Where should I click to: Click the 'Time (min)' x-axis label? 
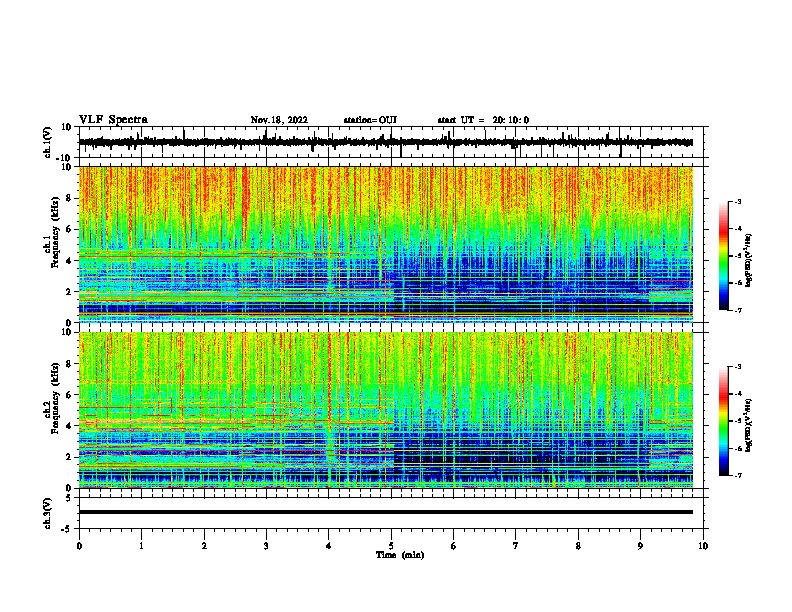click(x=400, y=555)
